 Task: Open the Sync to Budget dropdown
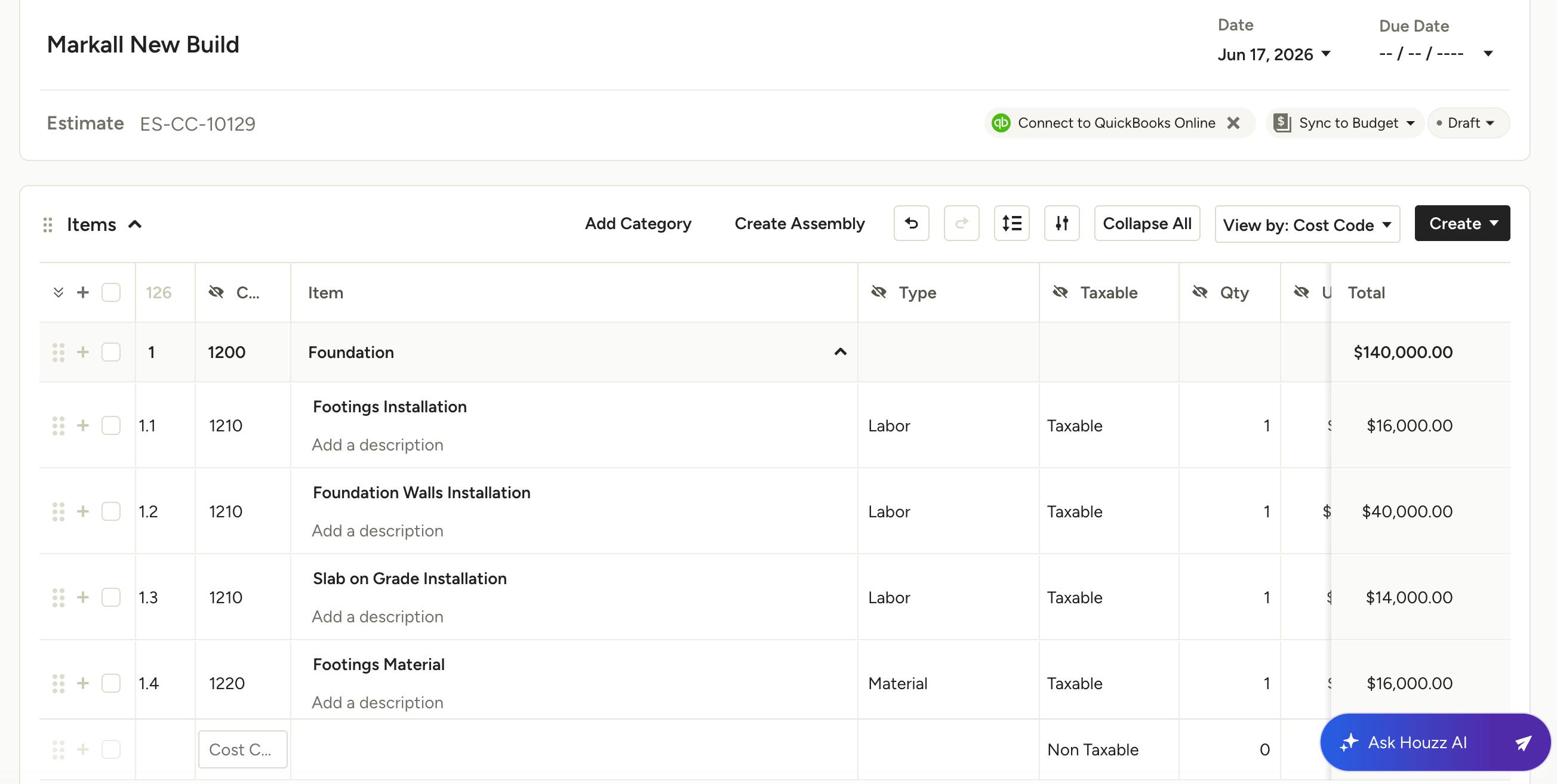1344,123
